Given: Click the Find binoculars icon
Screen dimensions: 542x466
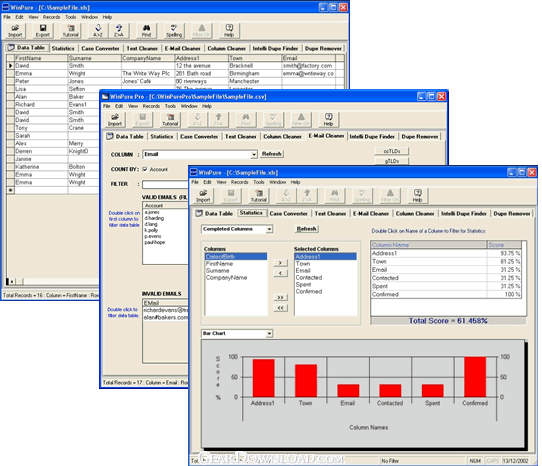Looking at the screenshot, I should 147,30.
